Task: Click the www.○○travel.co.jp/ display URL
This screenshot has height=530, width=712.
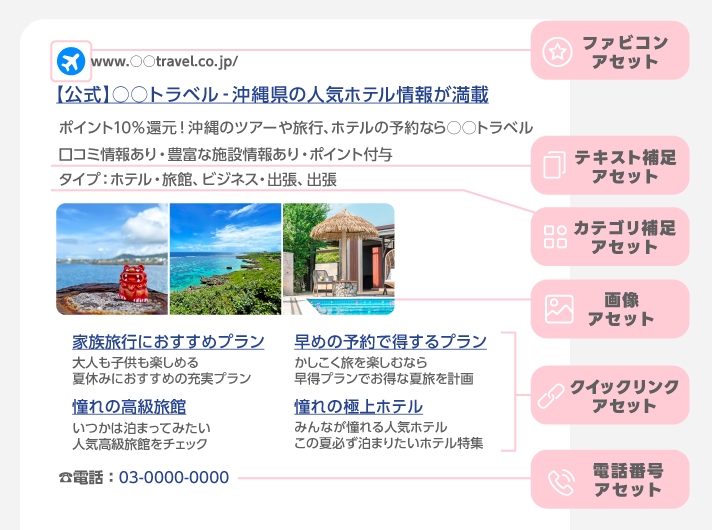Action: (164, 61)
